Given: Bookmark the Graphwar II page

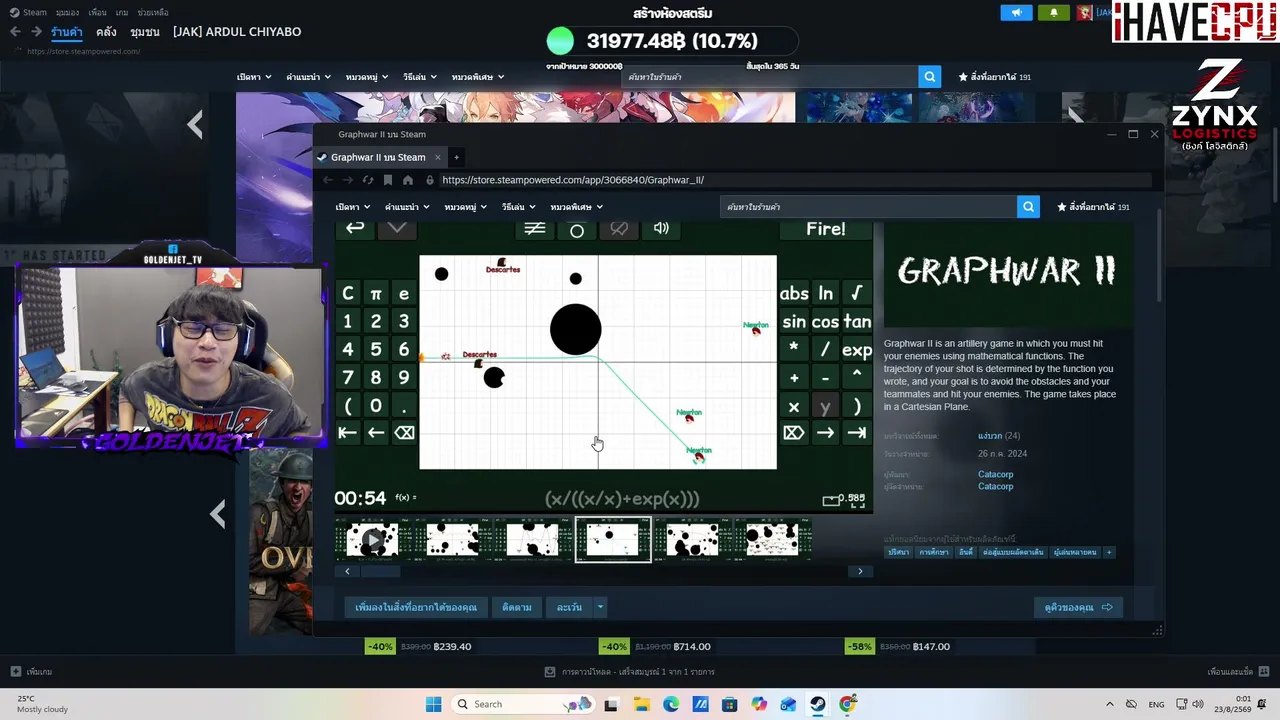Looking at the screenshot, I should click(388, 180).
